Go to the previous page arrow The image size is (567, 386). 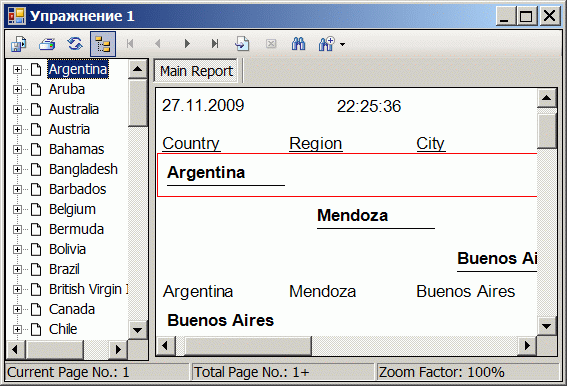click(x=158, y=44)
